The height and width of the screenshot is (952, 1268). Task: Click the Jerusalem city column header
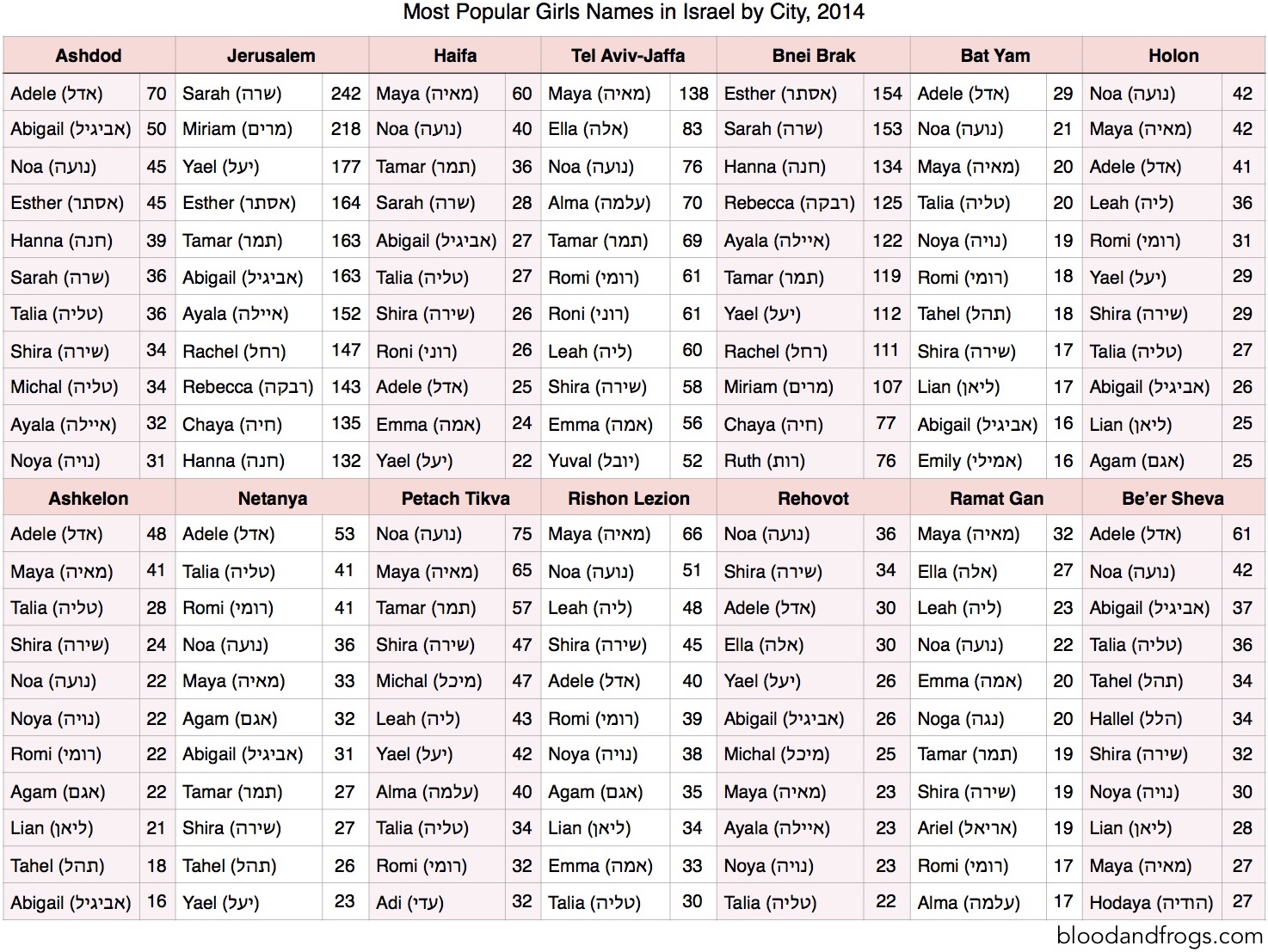pos(271,56)
